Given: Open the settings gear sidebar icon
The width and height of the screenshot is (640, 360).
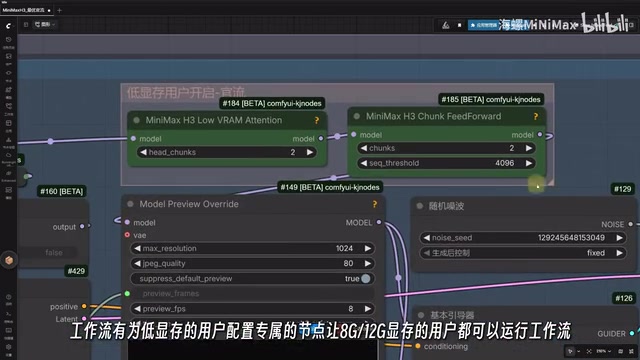Looking at the screenshot, I should coord(9,347).
